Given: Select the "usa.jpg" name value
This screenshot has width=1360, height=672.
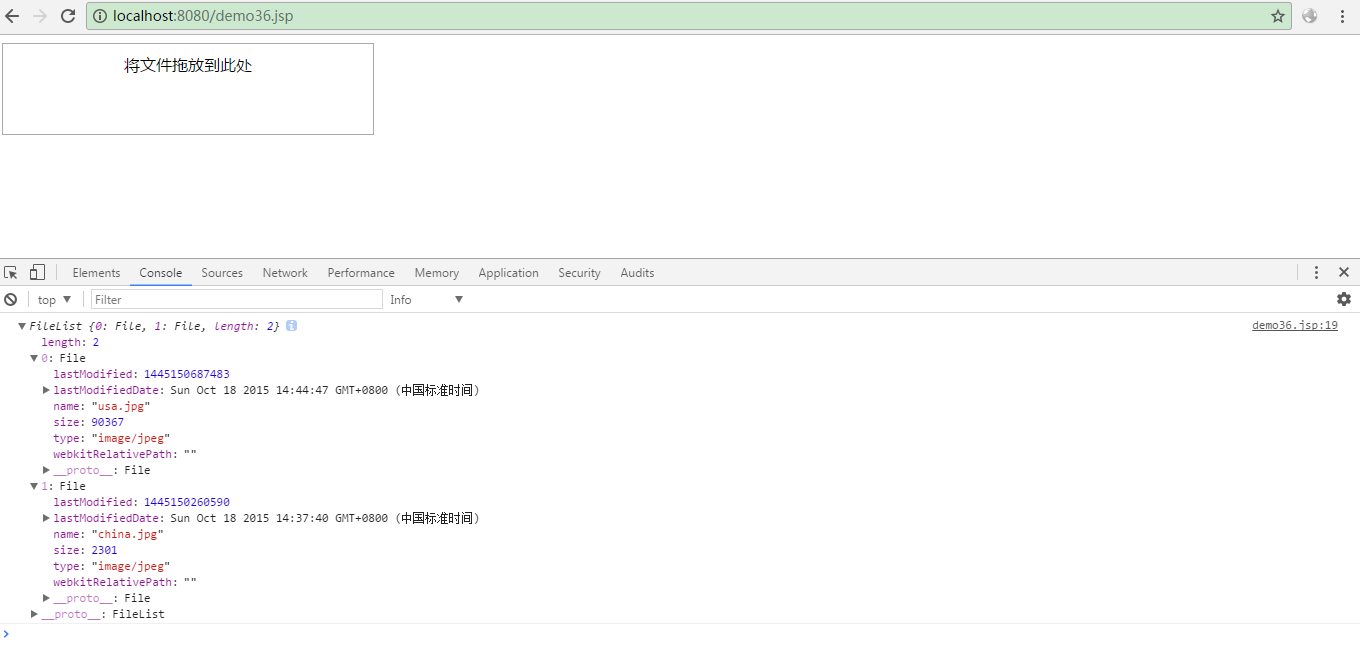Looking at the screenshot, I should 121,406.
